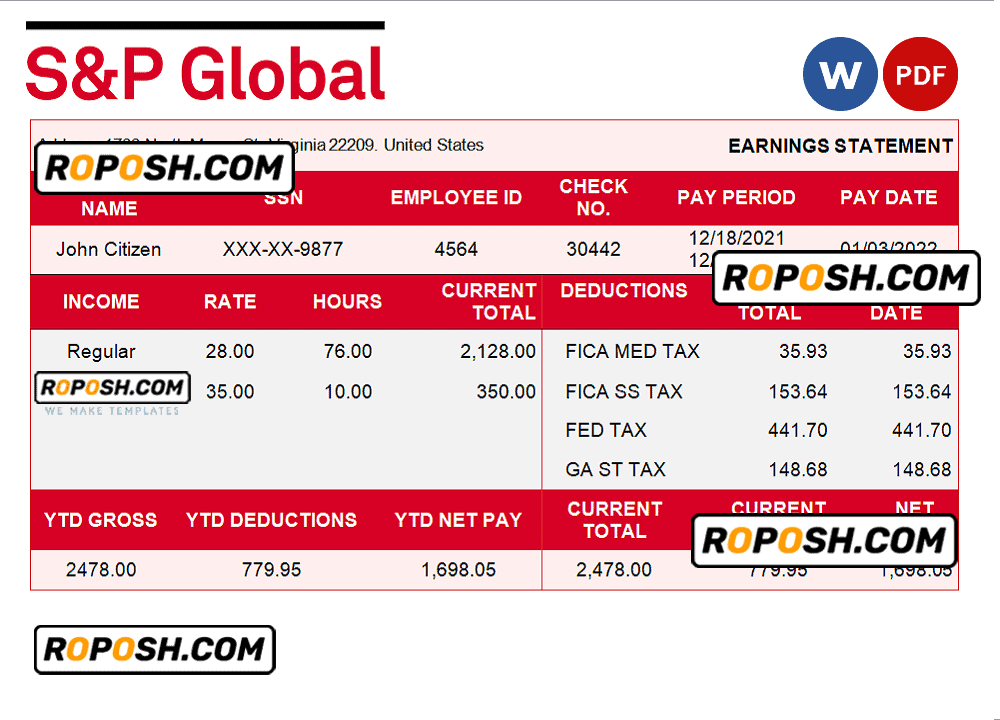
Task: Select the GA ST TAX deduction label
Action: 615,469
